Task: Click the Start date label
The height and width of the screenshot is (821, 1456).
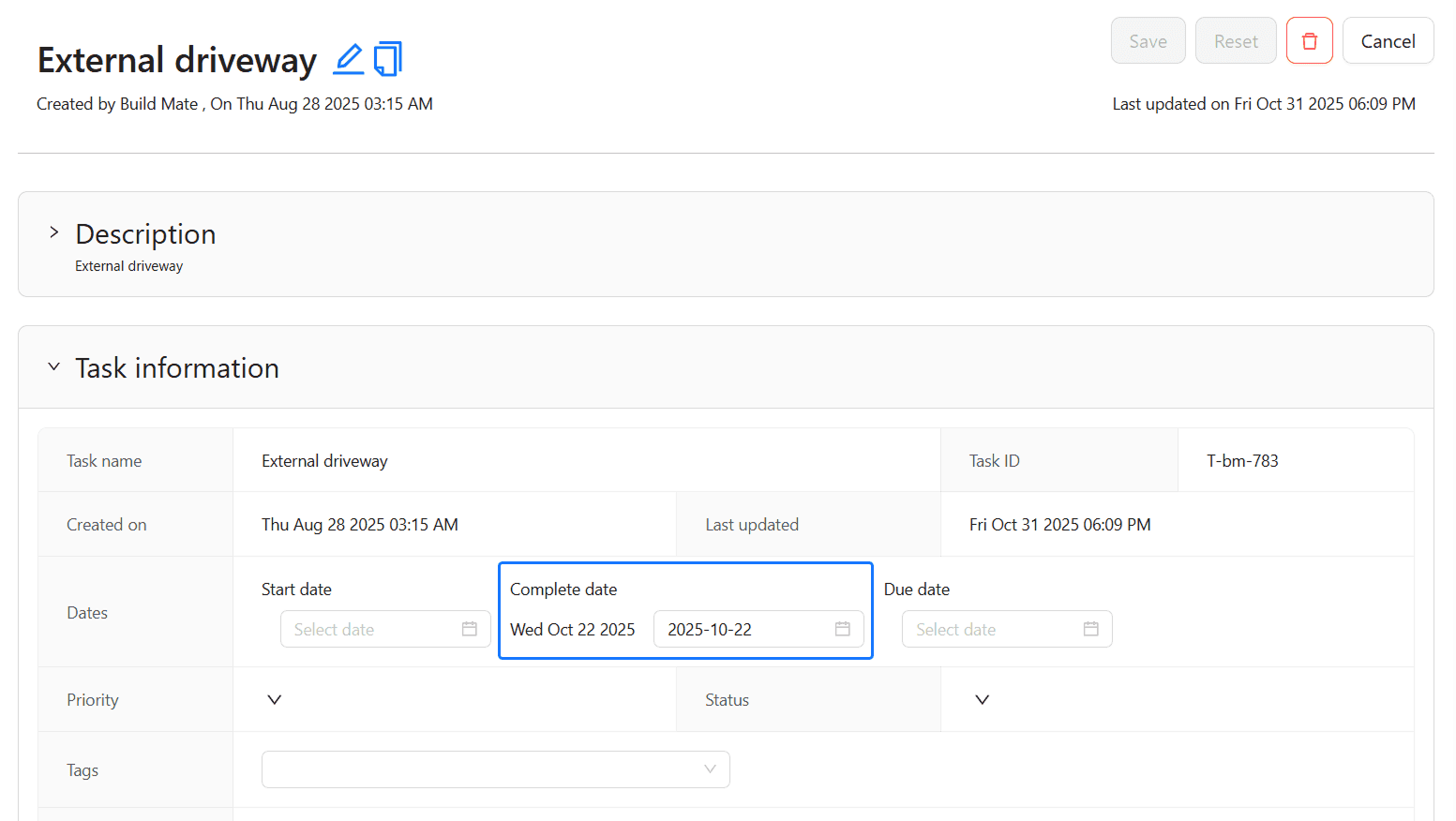Action: click(x=296, y=590)
